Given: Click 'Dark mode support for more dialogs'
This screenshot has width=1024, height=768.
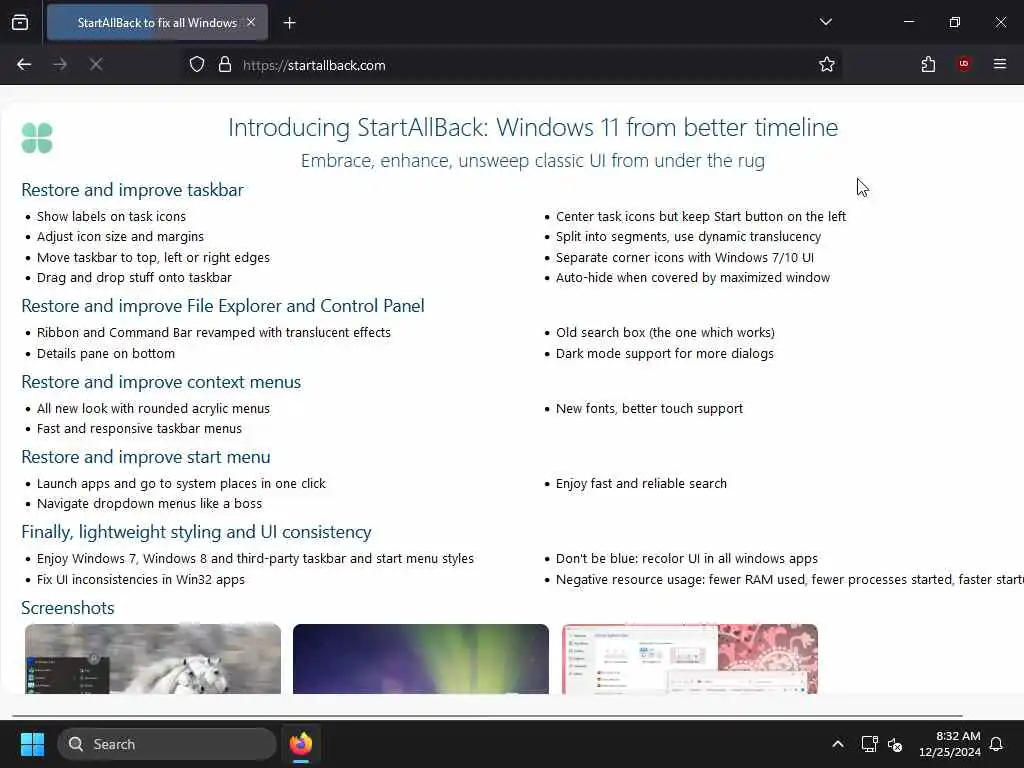Looking at the screenshot, I should (665, 353).
